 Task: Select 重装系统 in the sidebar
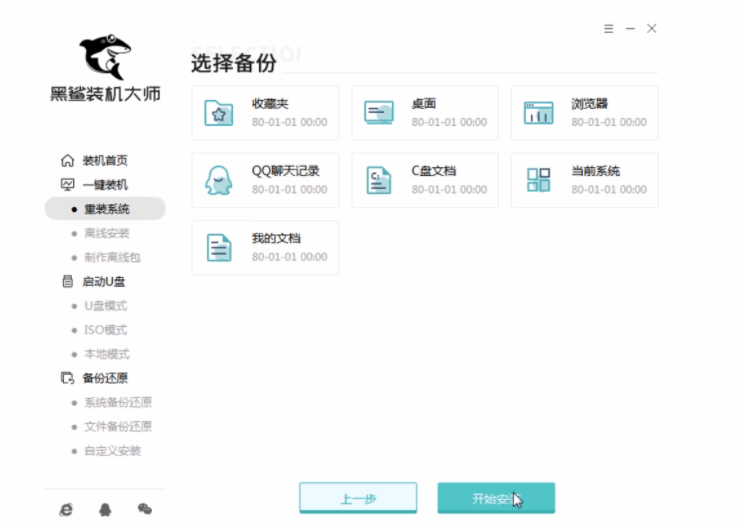[x=105, y=208]
